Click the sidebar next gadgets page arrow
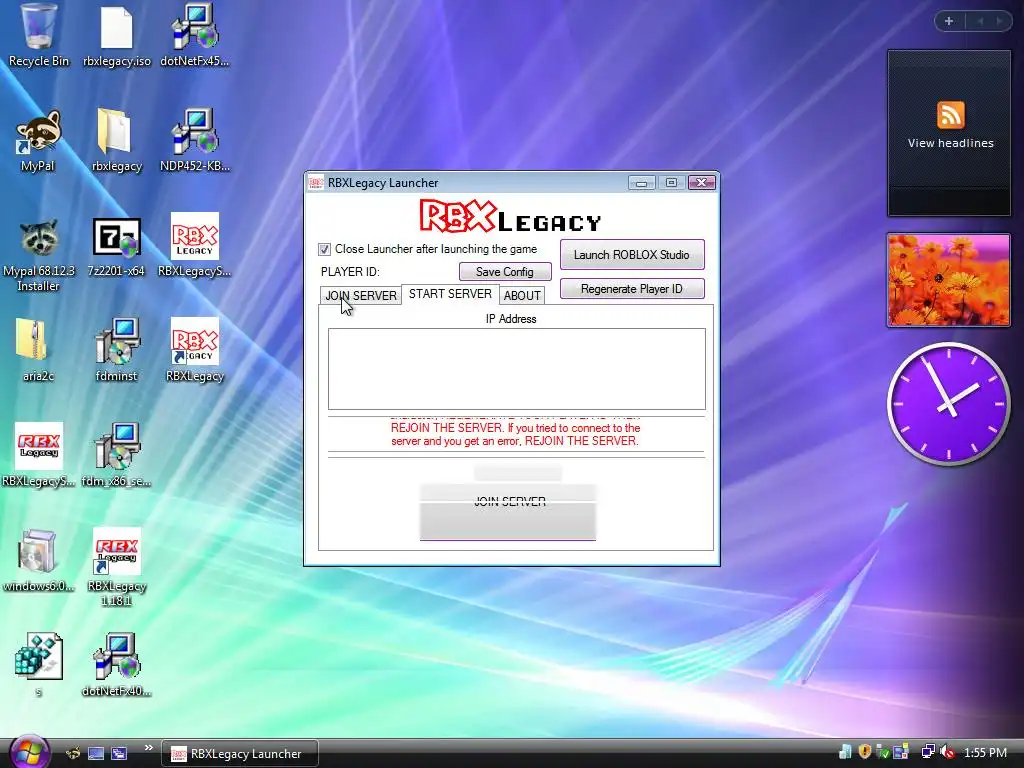This screenshot has width=1024, height=768. tap(999, 21)
